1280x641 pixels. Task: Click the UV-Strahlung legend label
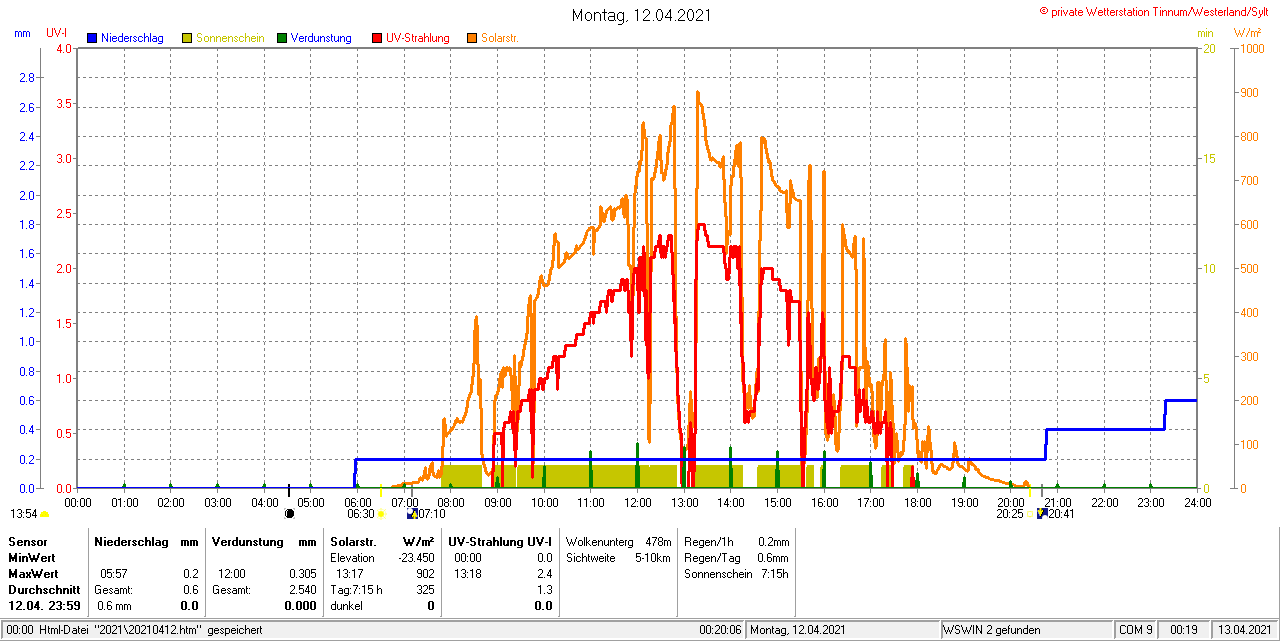pyautogui.click(x=418, y=38)
